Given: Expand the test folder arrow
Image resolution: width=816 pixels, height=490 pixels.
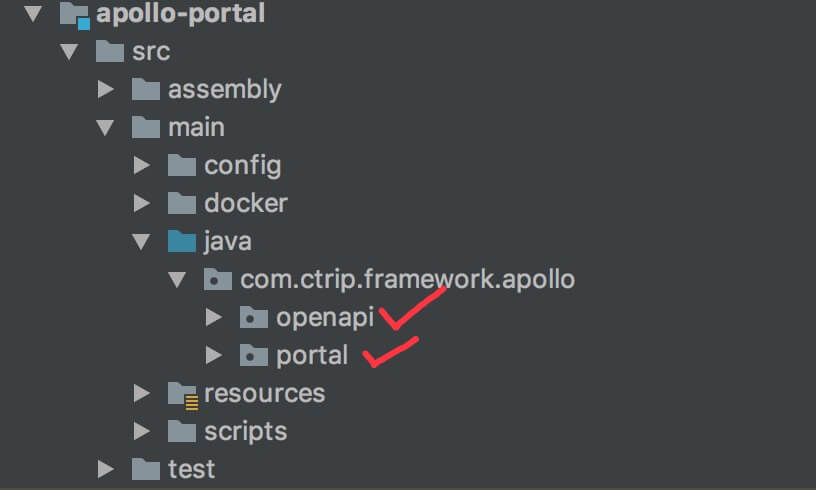Looking at the screenshot, I should click(105, 468).
